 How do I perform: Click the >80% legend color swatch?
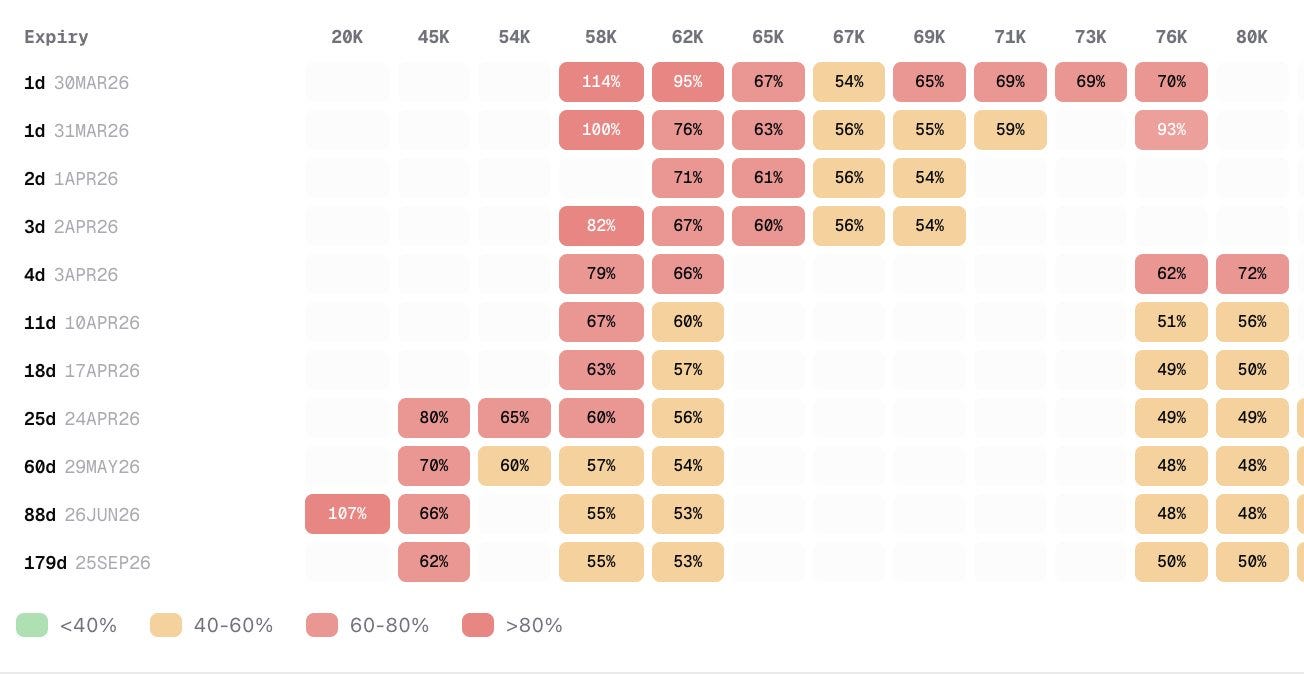(x=478, y=626)
